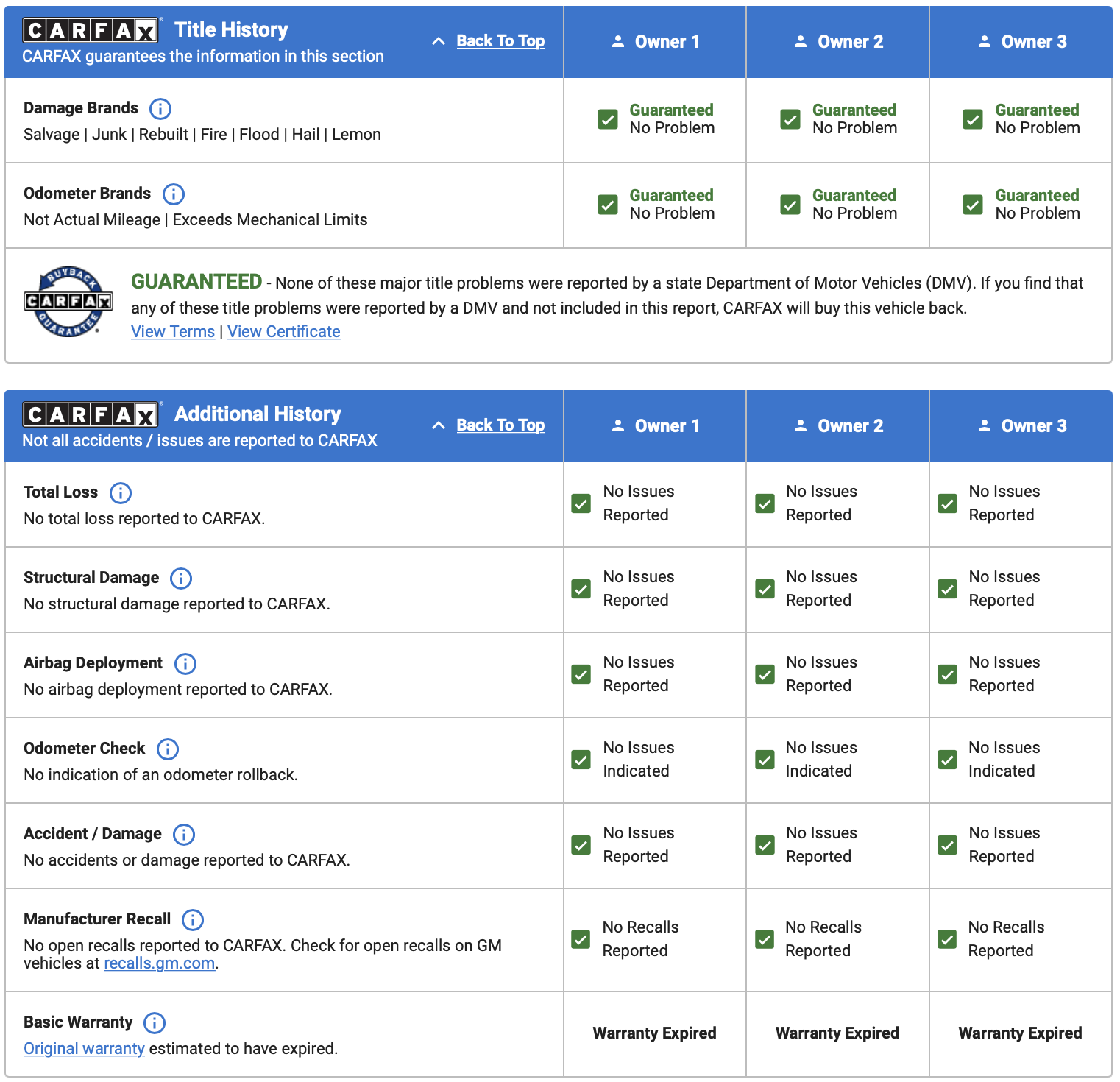
Task: Click Odometer Brands Owner 1 Guaranteed text
Action: pos(672,196)
